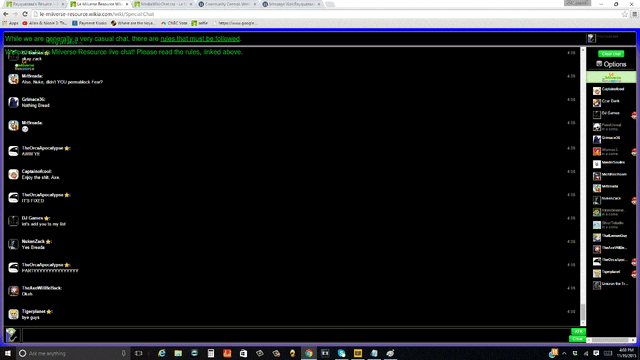Click Captainofcool avatar in user list
640x360 pixels.
coord(597,91)
